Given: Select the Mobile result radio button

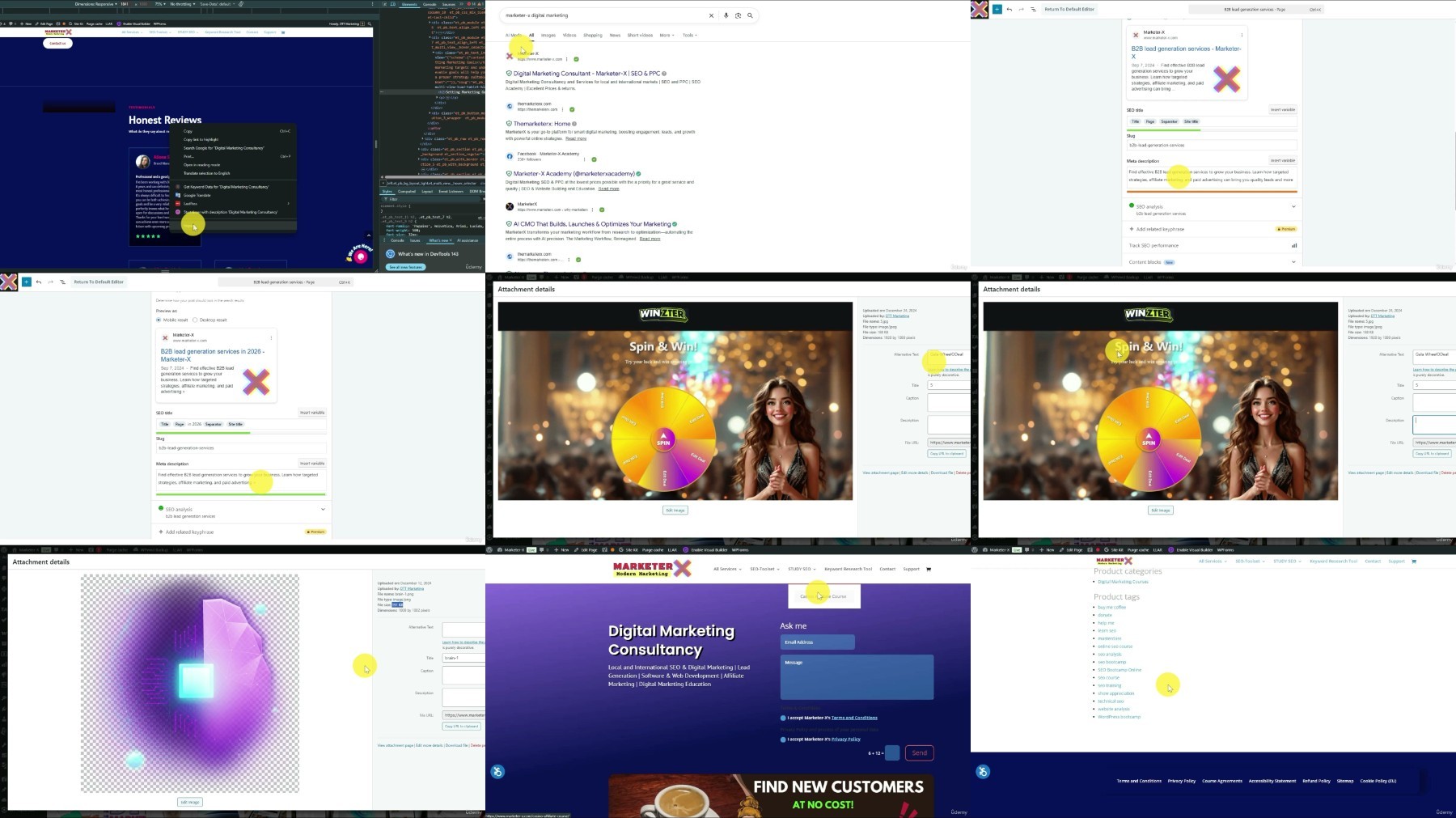Looking at the screenshot, I should tap(159, 320).
